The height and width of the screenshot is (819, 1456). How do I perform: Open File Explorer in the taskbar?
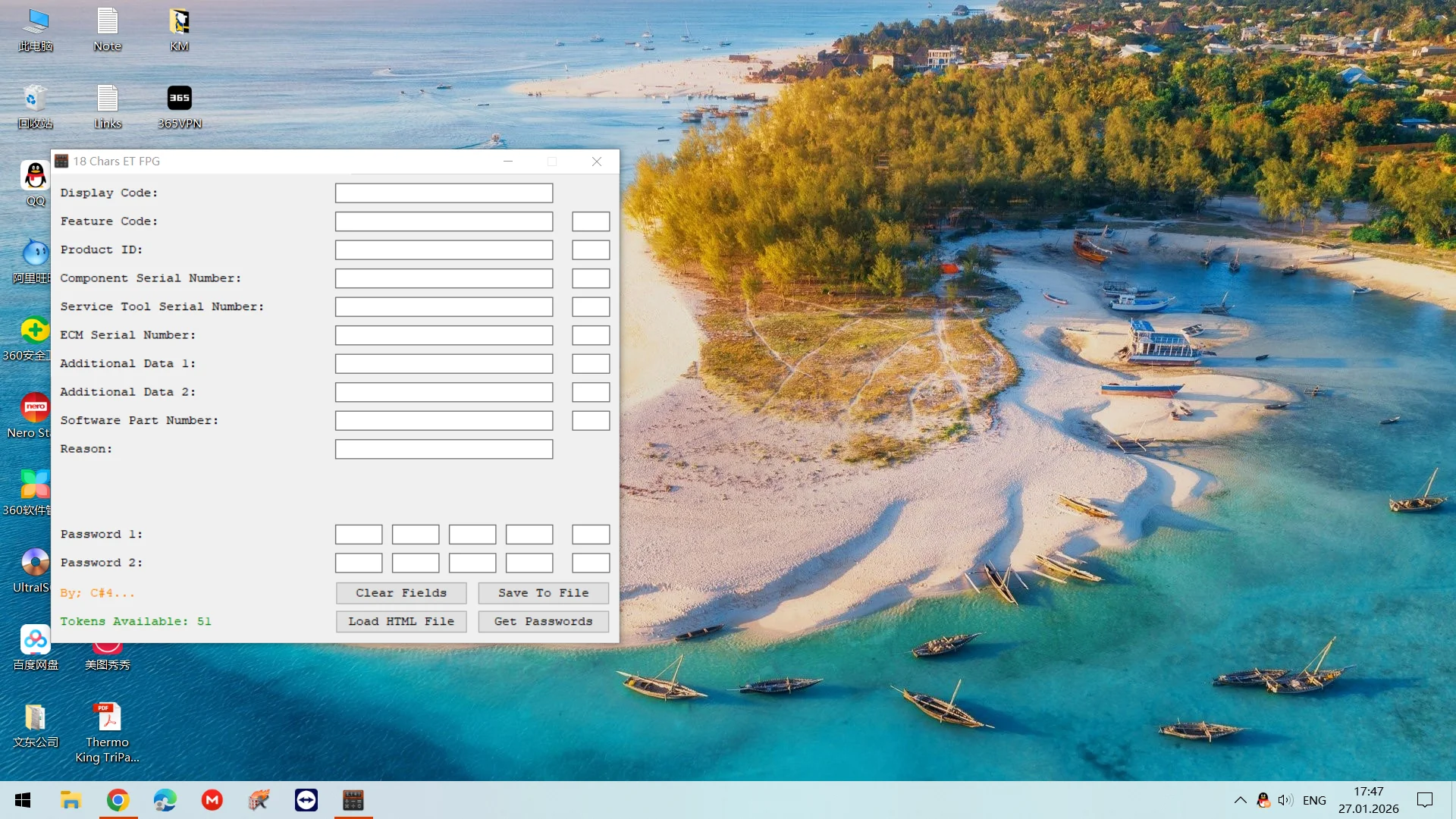pyautogui.click(x=71, y=800)
